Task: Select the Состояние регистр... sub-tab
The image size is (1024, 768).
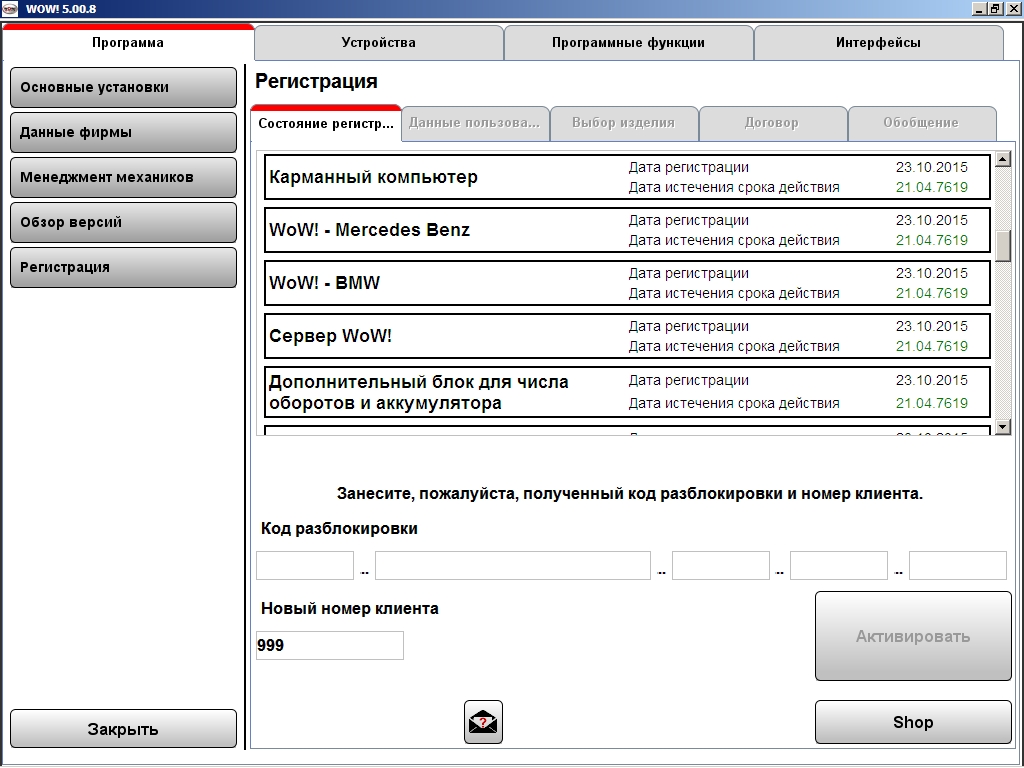Action: [x=326, y=123]
